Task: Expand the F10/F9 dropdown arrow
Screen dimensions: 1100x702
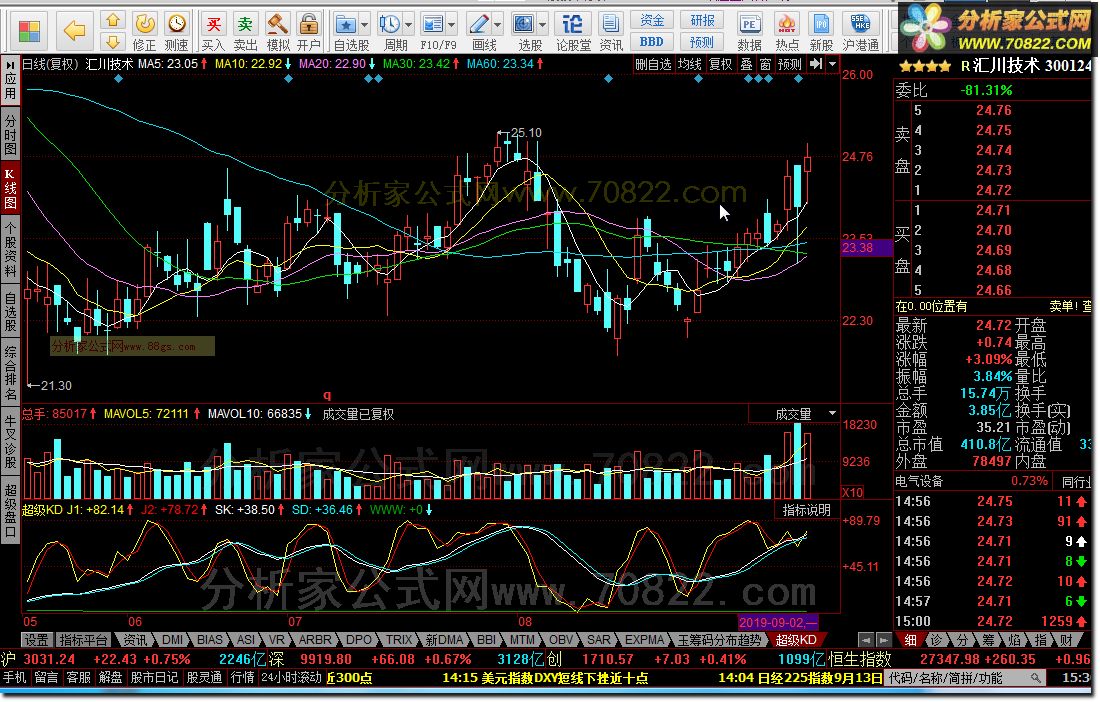Action: (x=451, y=25)
